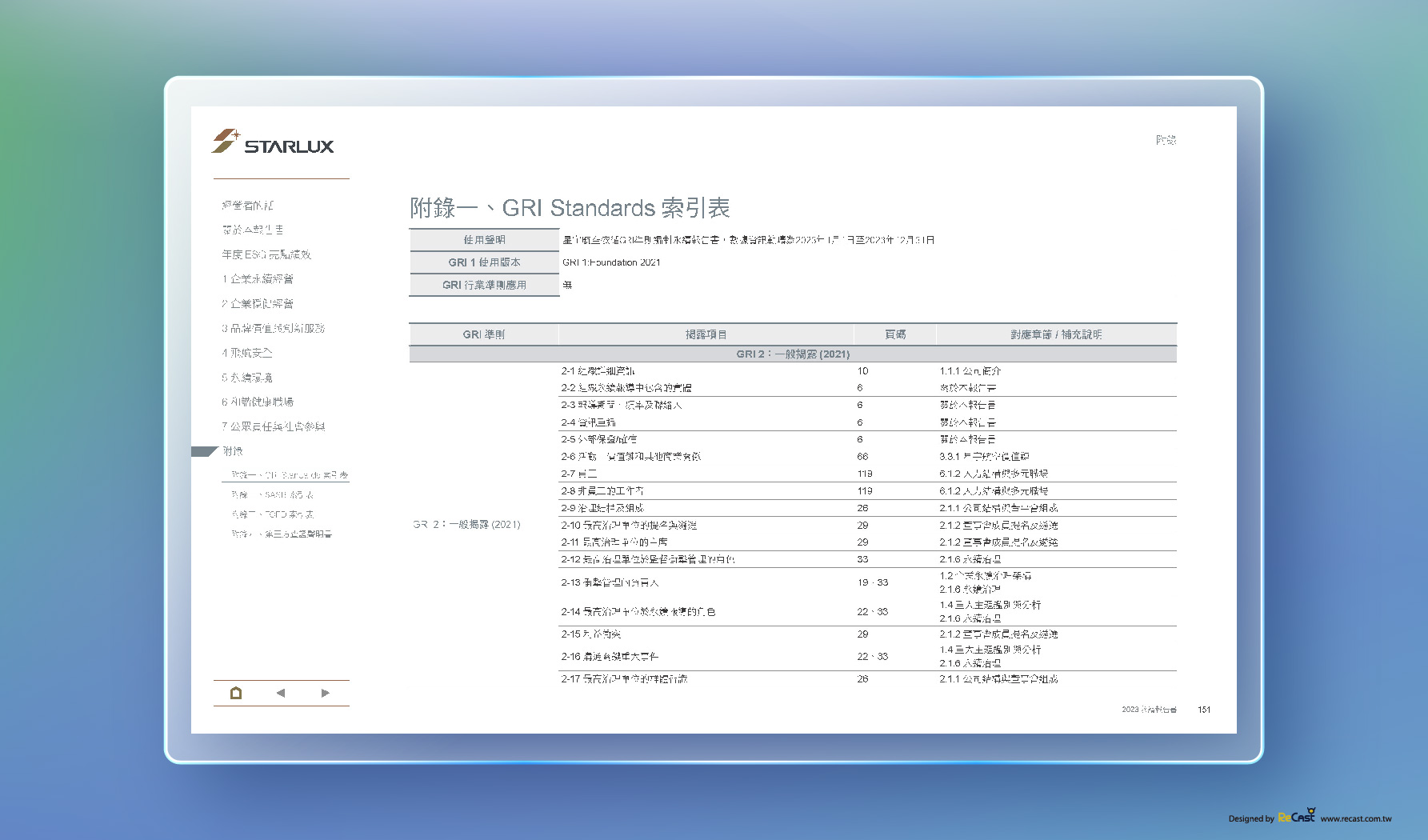This screenshot has width=1428, height=840.
Task: Click the STARLUX logo
Action: point(273,142)
